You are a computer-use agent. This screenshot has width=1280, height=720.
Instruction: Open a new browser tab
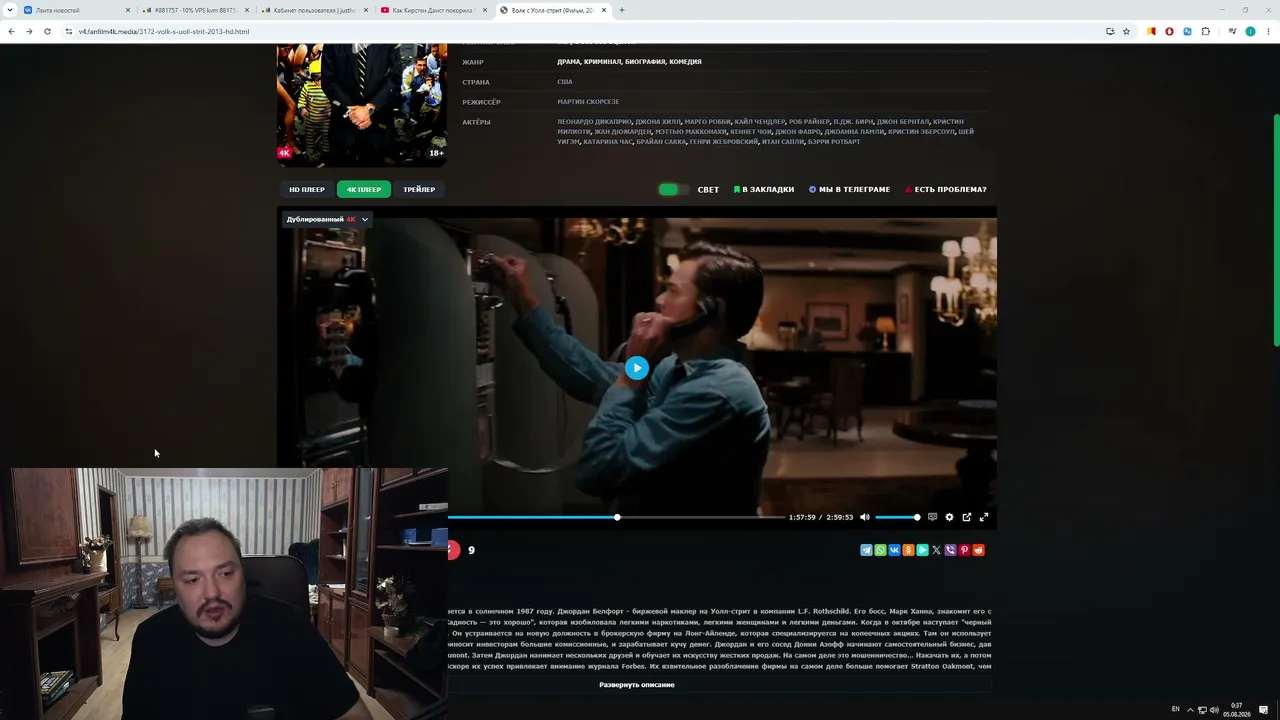[622, 10]
